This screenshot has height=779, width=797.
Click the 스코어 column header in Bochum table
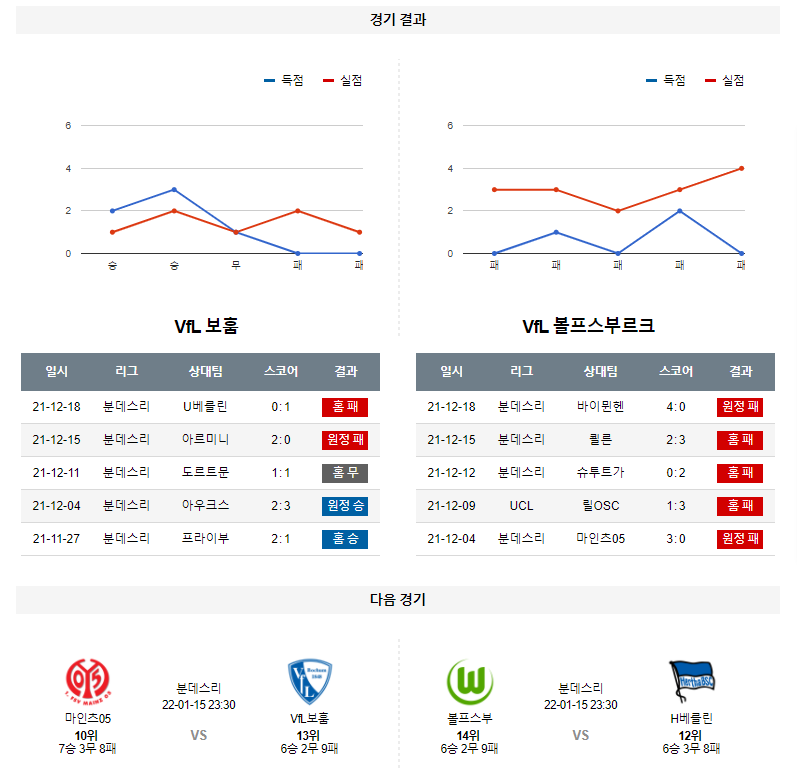click(281, 371)
